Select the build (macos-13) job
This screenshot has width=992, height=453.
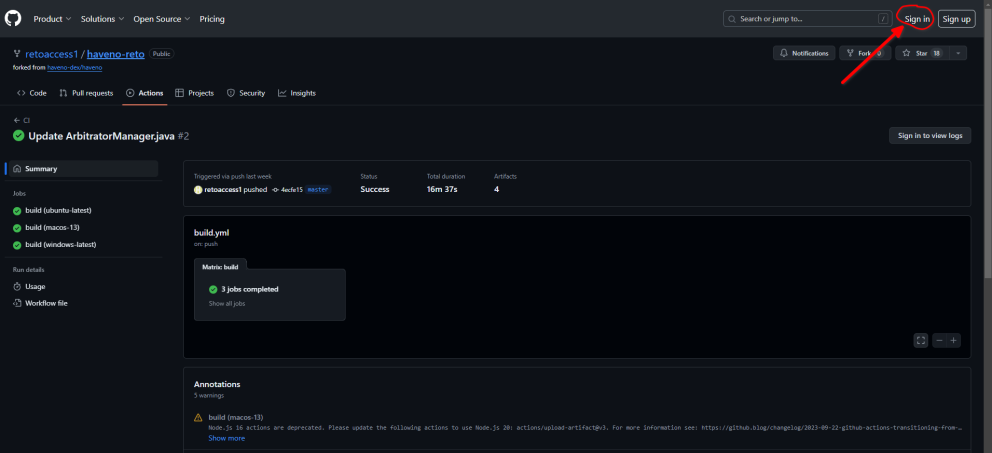52,227
